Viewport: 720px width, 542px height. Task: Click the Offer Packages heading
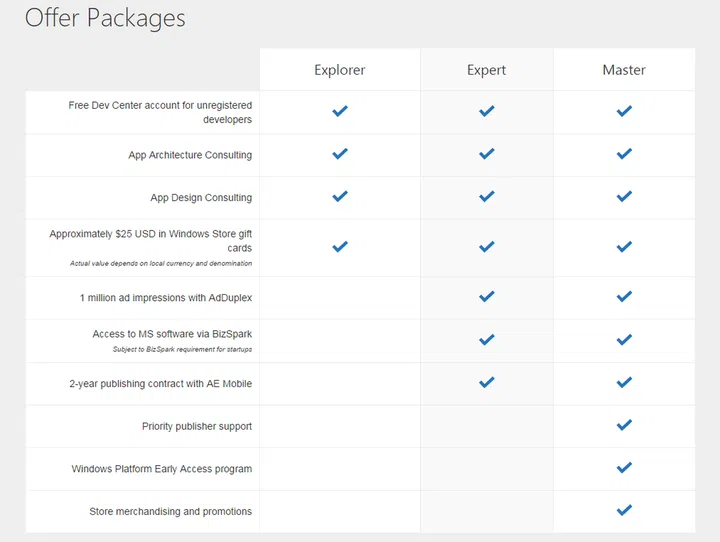105,18
